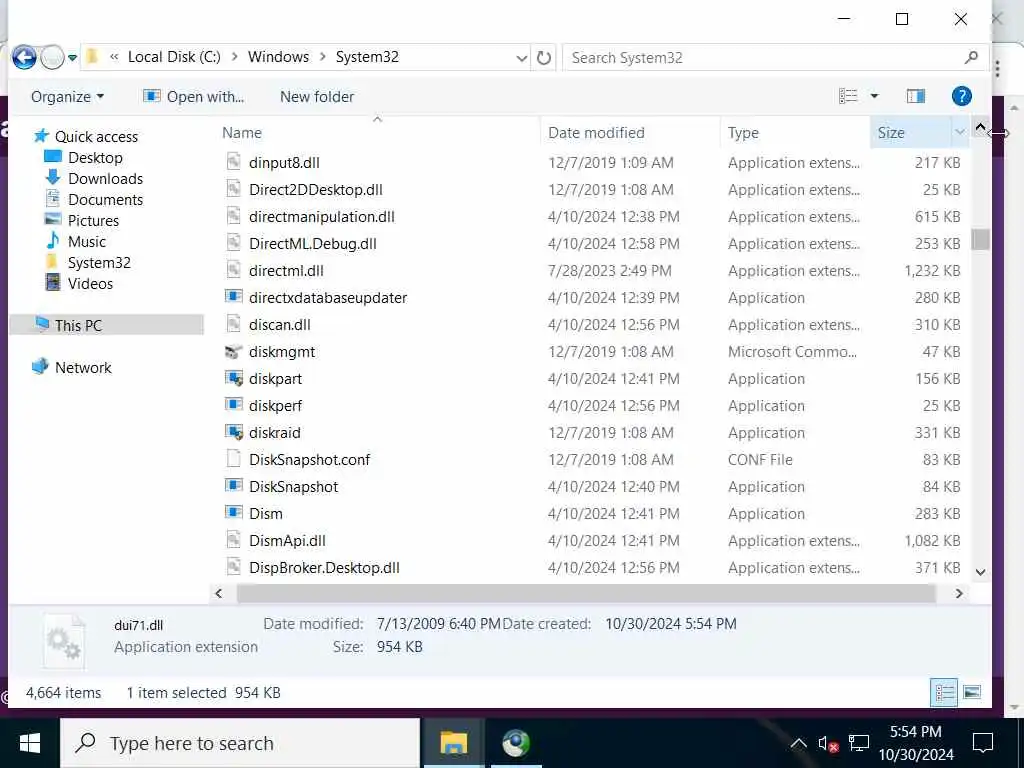Select the DiskSnapshot application icon
This screenshot has height=768, width=1024.
coord(233,486)
